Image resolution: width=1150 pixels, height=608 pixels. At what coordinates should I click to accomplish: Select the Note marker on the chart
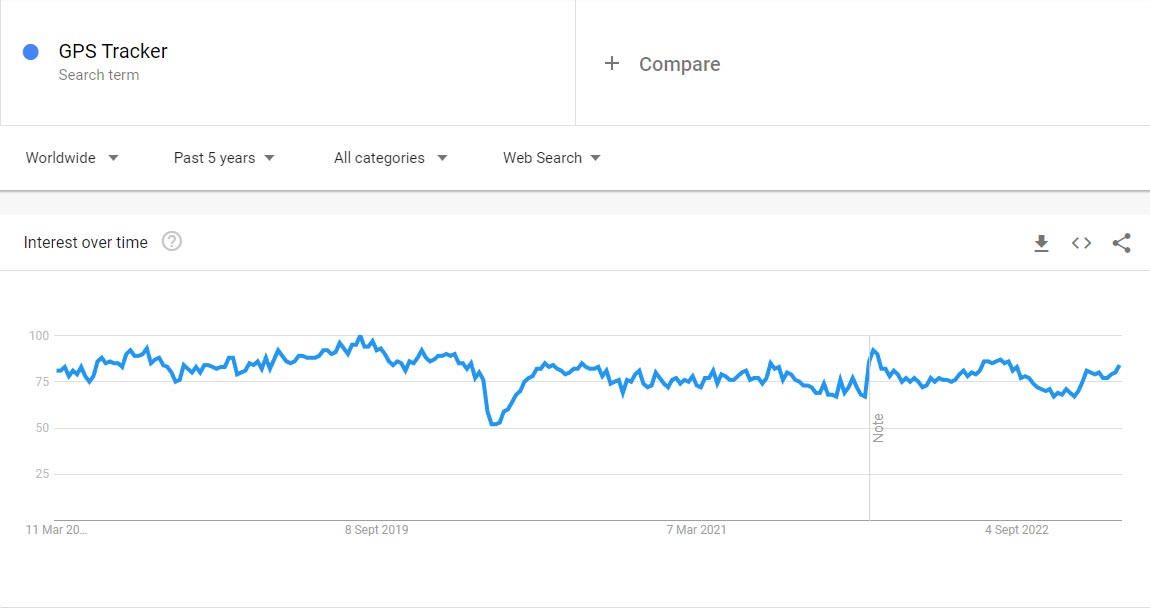pos(878,427)
